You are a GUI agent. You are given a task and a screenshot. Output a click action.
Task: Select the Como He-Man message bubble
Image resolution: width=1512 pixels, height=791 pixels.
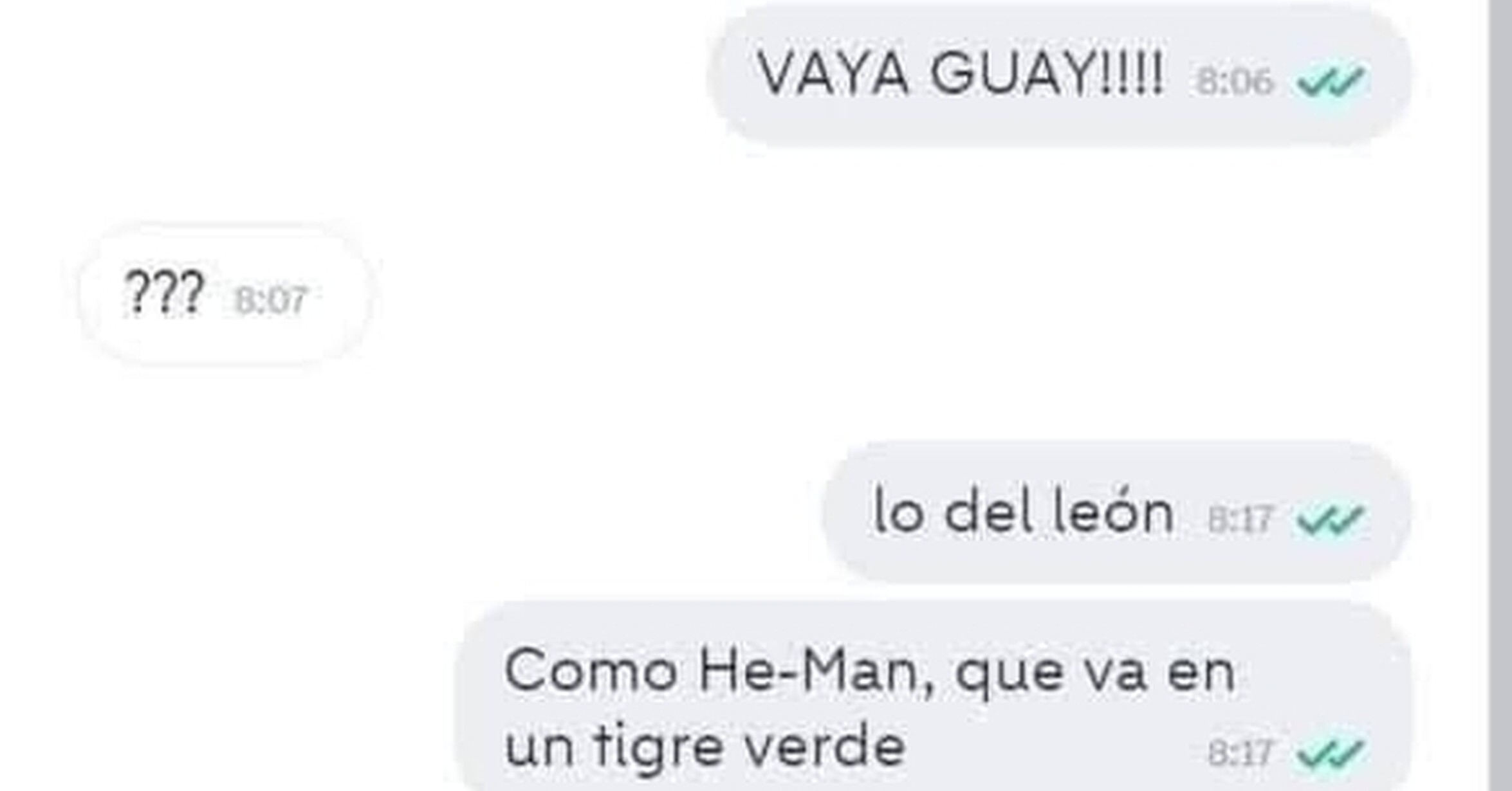point(934,698)
